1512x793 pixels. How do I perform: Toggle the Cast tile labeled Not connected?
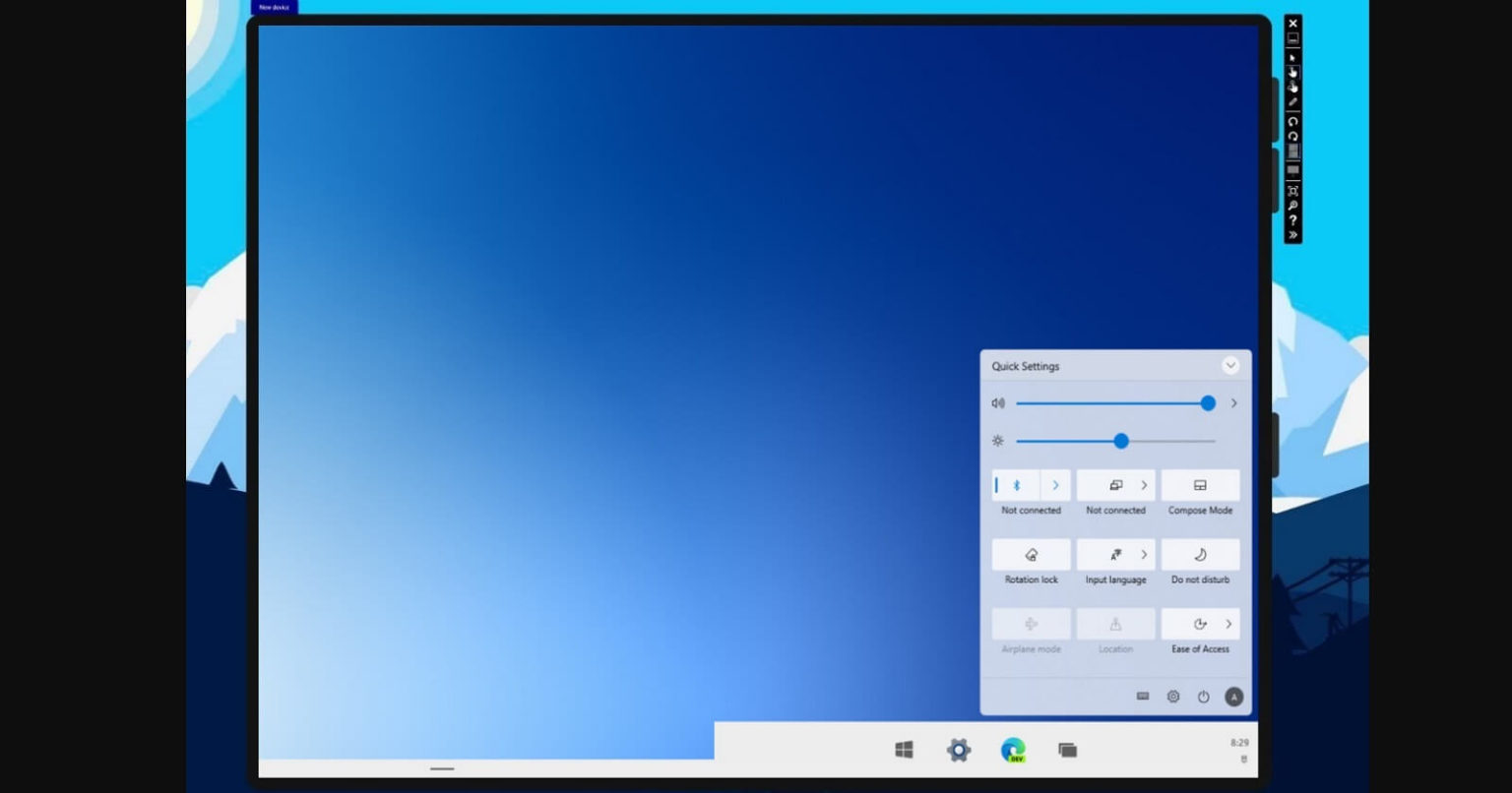tap(1115, 485)
